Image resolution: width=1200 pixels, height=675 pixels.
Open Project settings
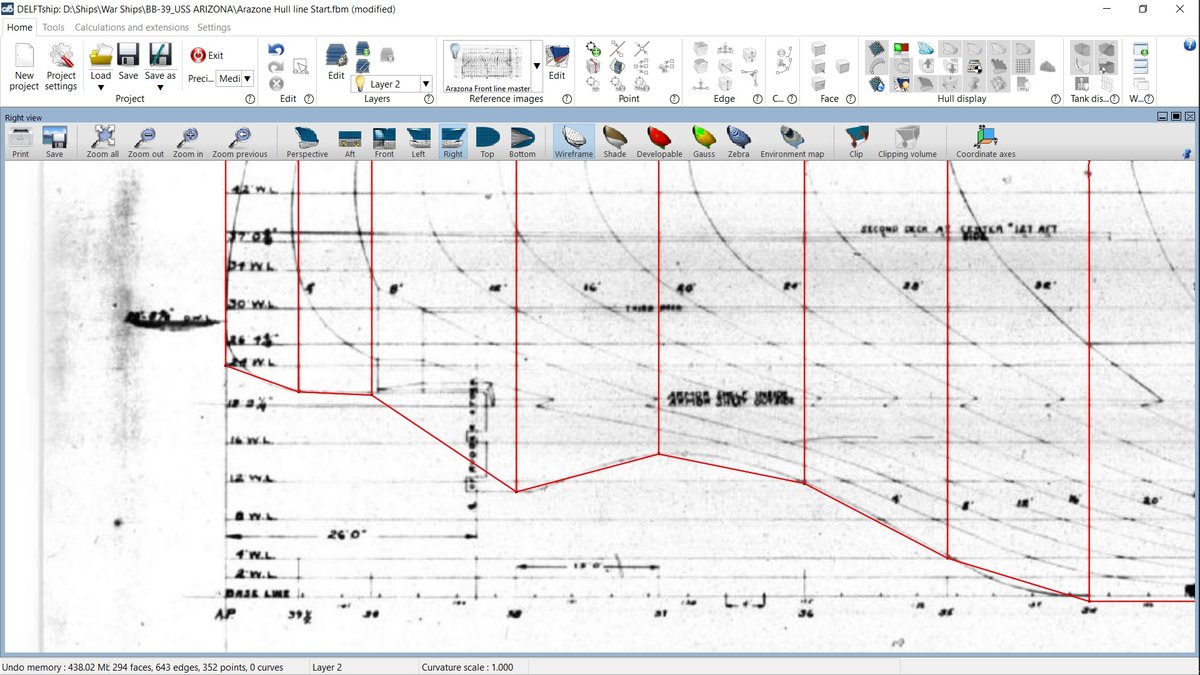coord(61,58)
